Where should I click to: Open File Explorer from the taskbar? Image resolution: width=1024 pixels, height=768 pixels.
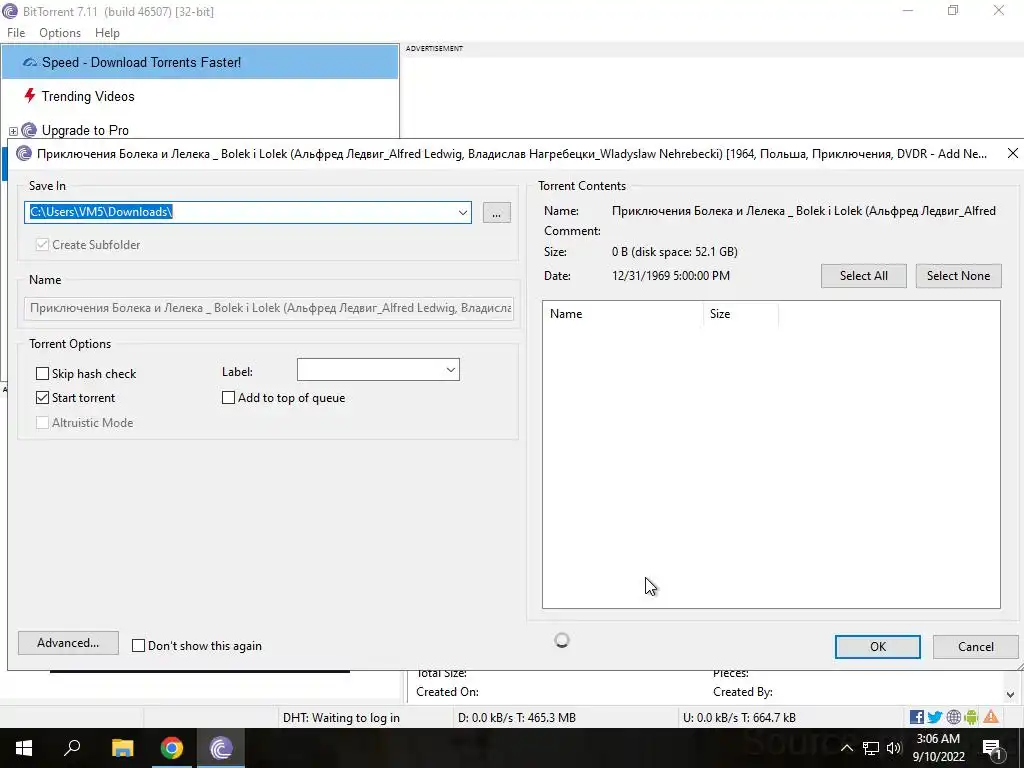pos(122,748)
